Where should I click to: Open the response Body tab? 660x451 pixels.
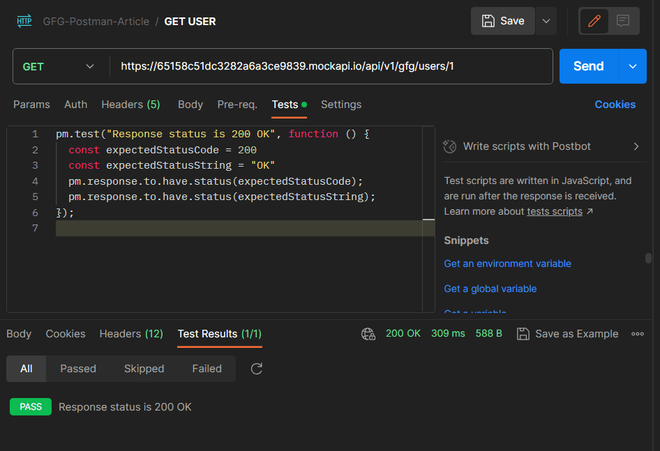pos(19,334)
